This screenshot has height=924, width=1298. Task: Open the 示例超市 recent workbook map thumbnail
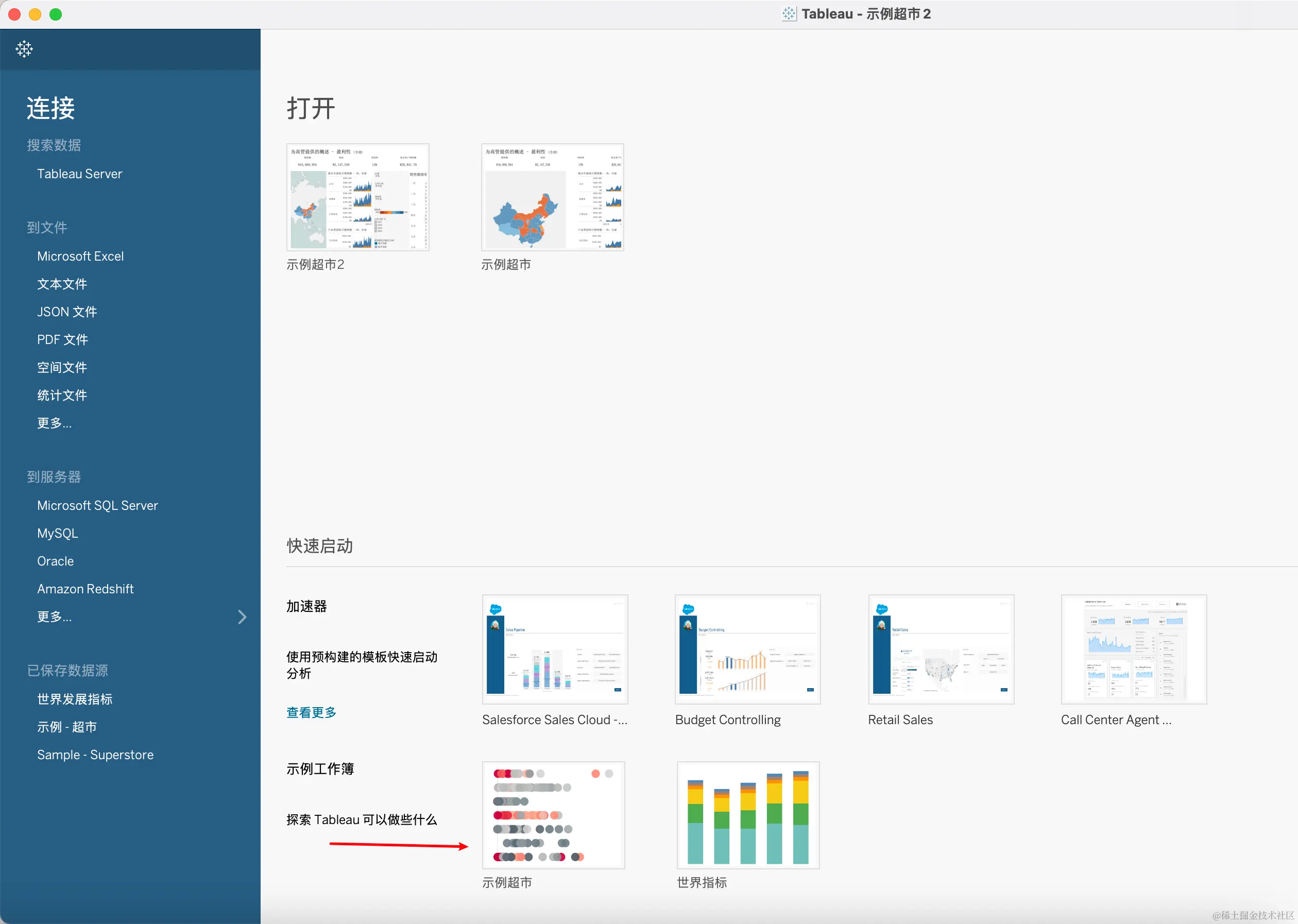(x=552, y=197)
